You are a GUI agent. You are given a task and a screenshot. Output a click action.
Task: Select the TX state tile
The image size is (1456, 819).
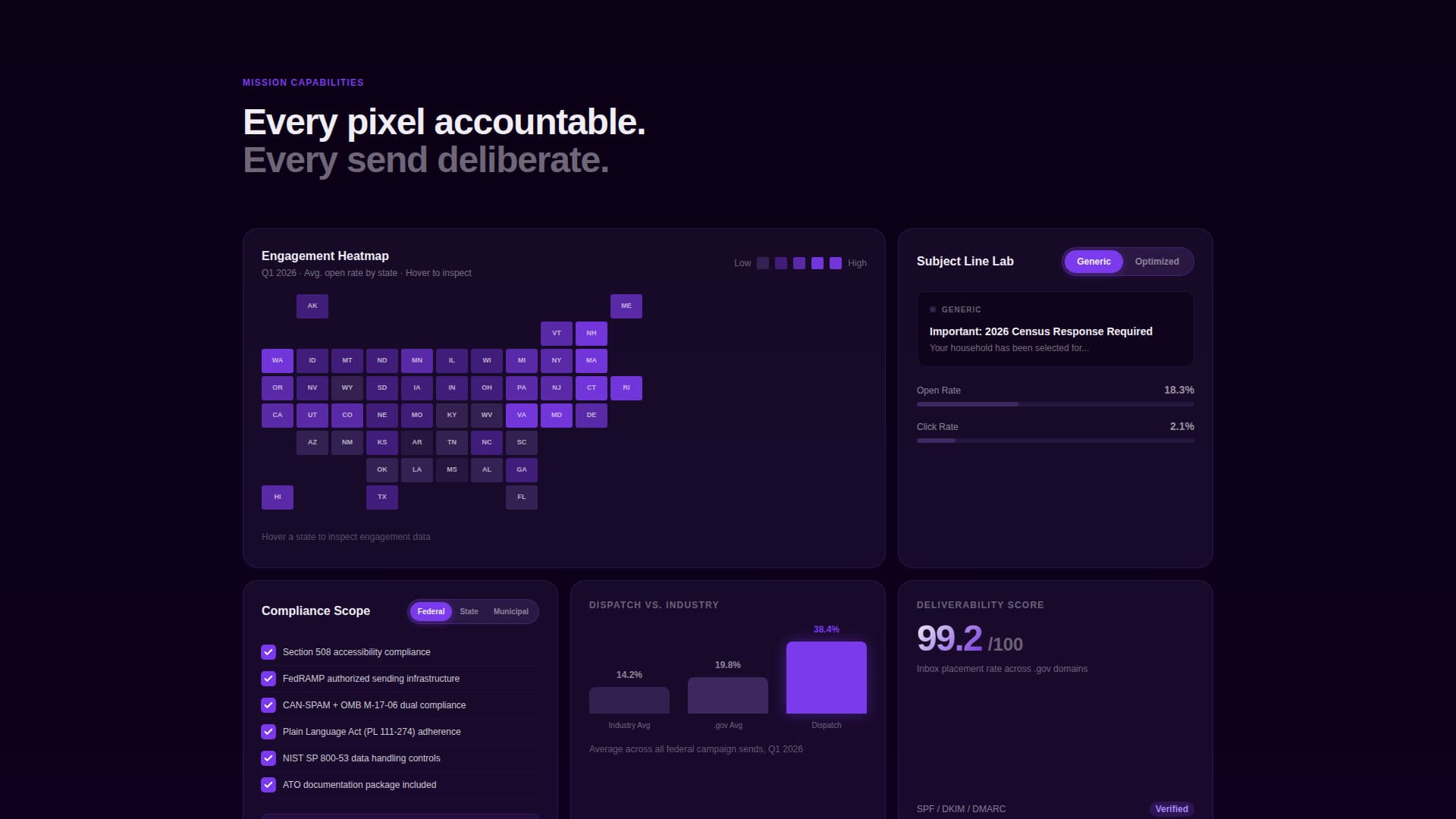click(x=382, y=497)
